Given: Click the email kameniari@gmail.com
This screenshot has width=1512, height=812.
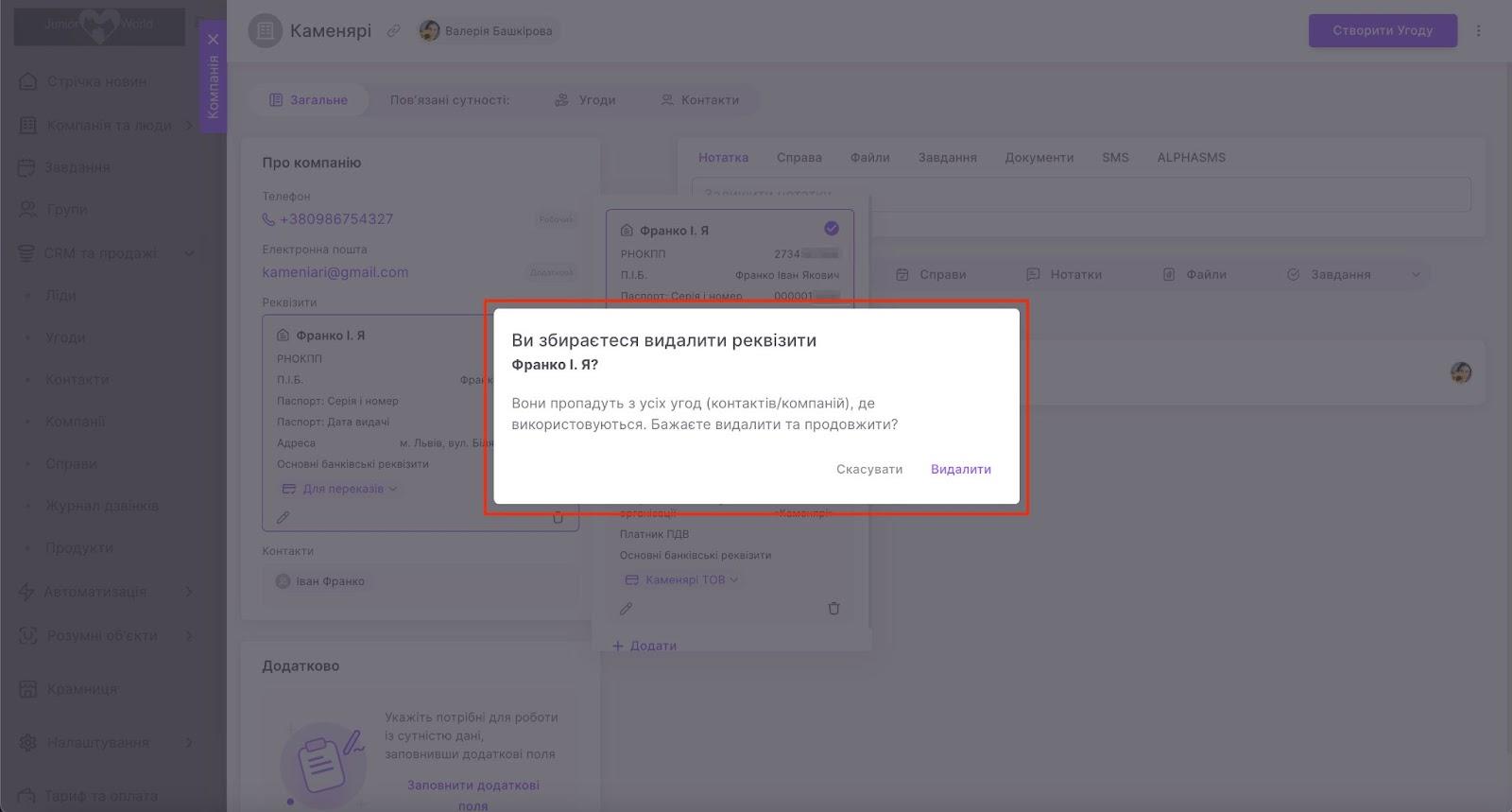Looking at the screenshot, I should coord(335,272).
